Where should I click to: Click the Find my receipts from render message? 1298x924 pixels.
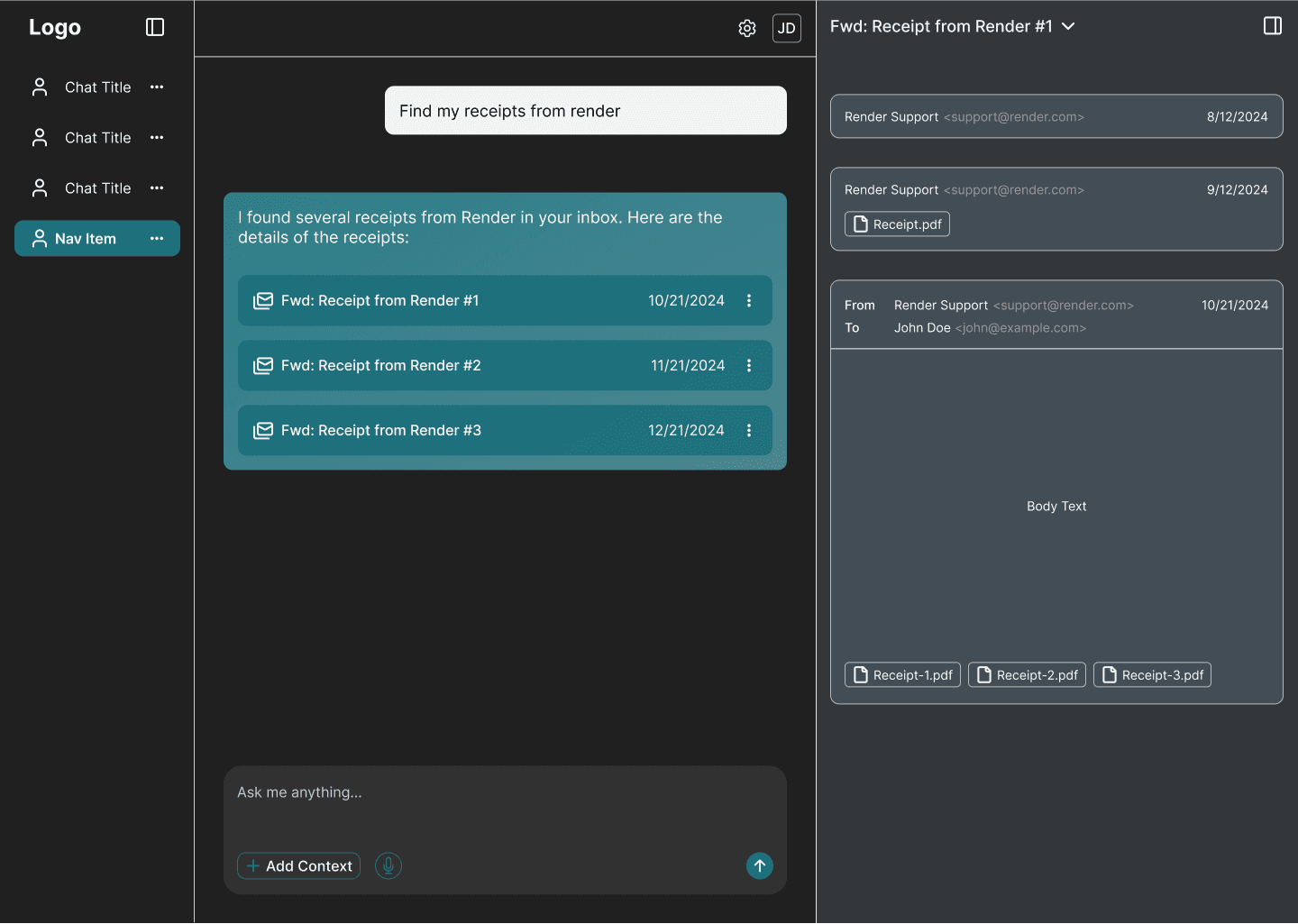[x=586, y=111]
